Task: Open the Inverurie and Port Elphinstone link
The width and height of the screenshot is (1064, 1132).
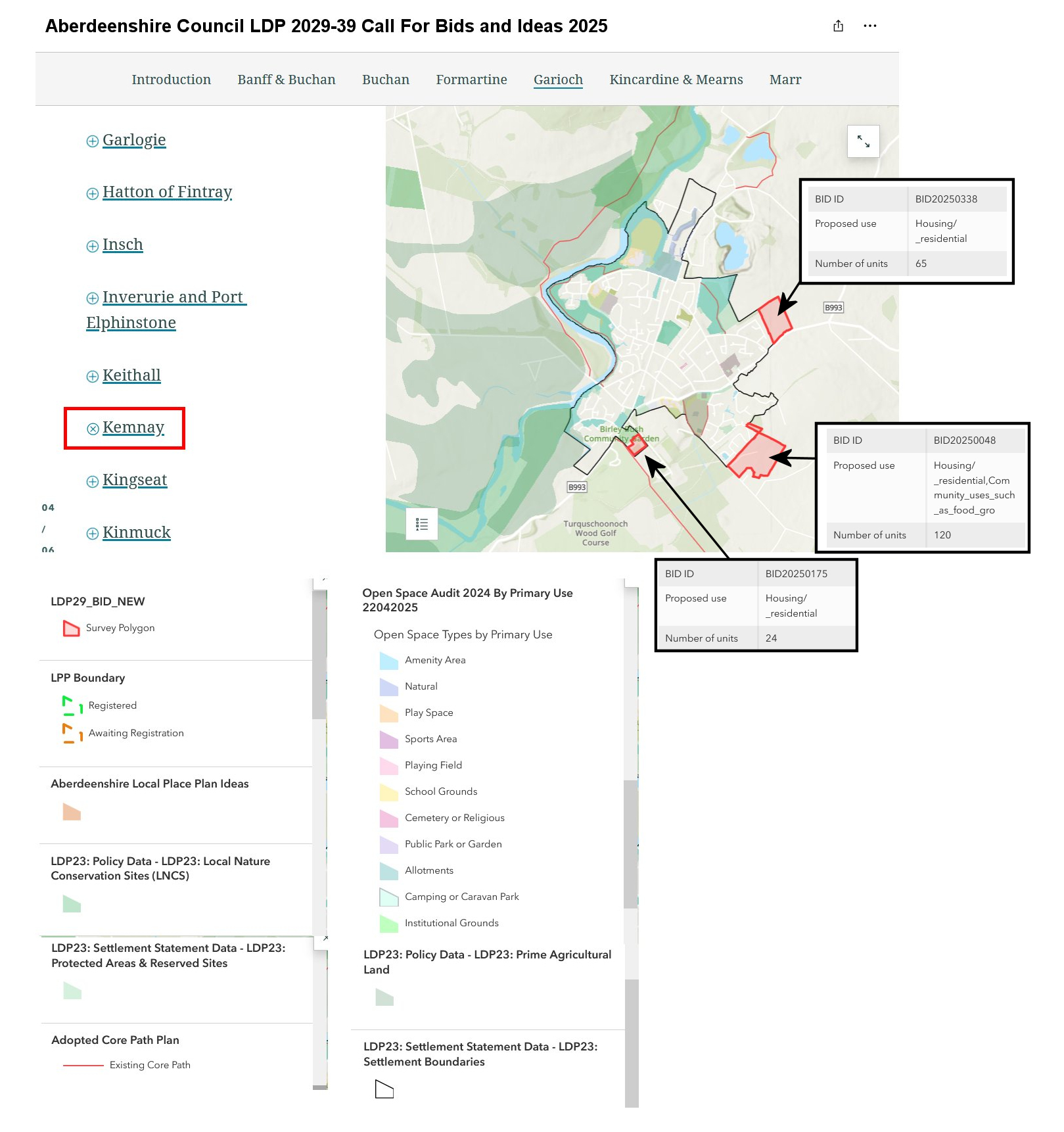Action: pos(172,297)
